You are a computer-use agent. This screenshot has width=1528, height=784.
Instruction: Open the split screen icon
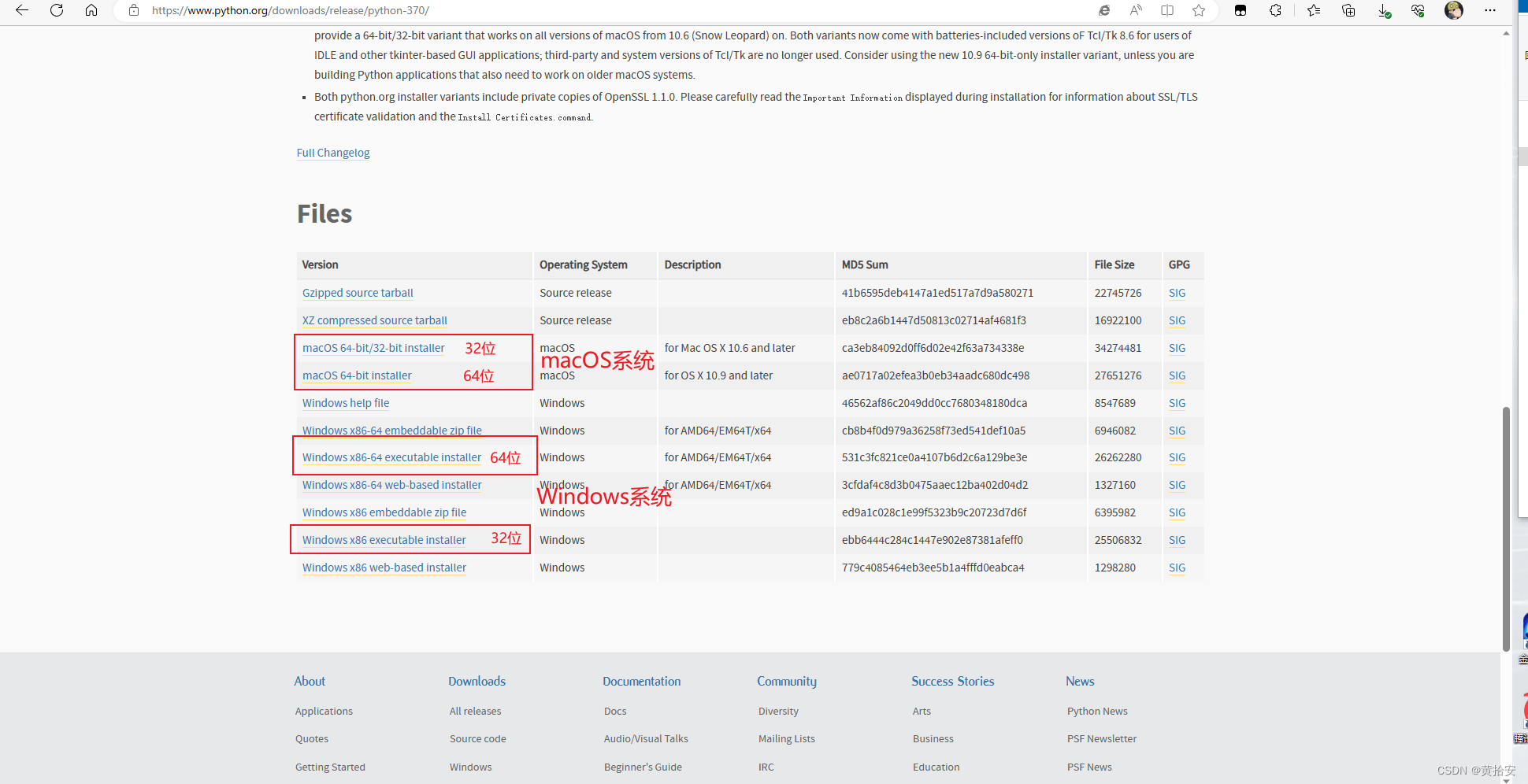pos(1167,10)
